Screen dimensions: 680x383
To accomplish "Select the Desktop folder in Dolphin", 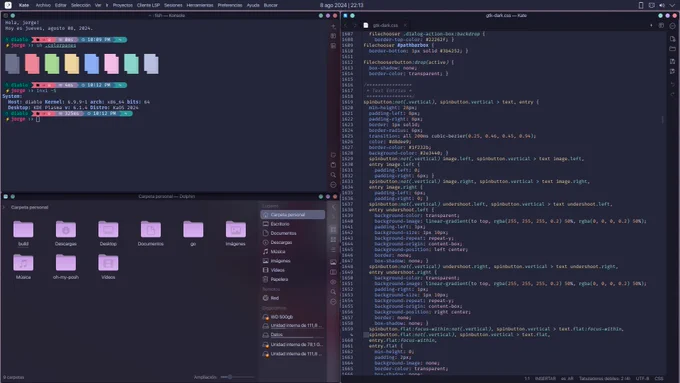I will tap(108, 233).
